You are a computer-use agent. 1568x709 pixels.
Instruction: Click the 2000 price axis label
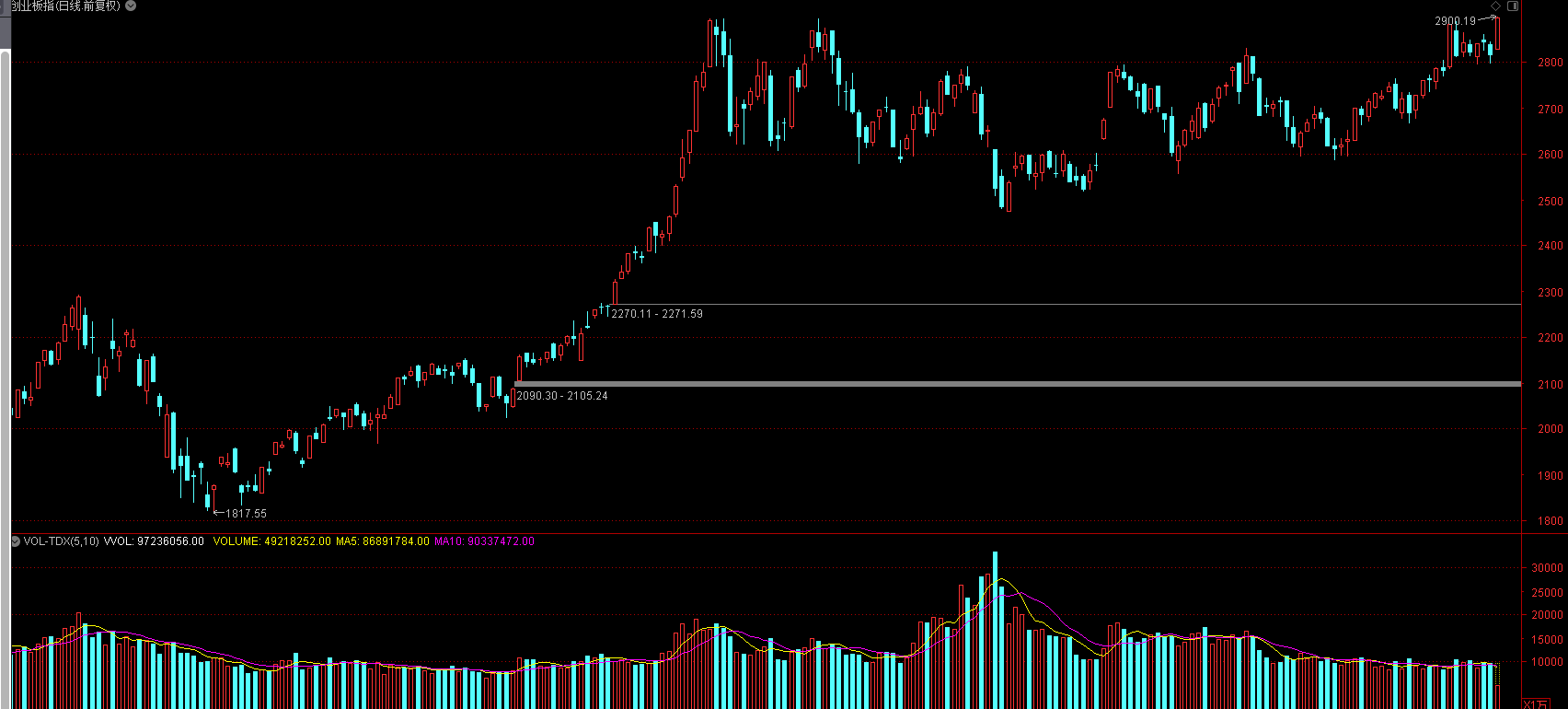pyautogui.click(x=1550, y=429)
